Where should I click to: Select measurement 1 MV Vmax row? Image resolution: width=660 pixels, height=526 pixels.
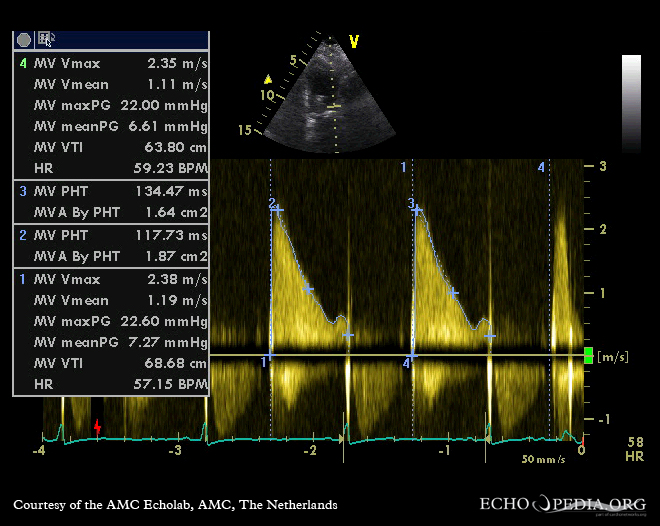(x=110, y=280)
